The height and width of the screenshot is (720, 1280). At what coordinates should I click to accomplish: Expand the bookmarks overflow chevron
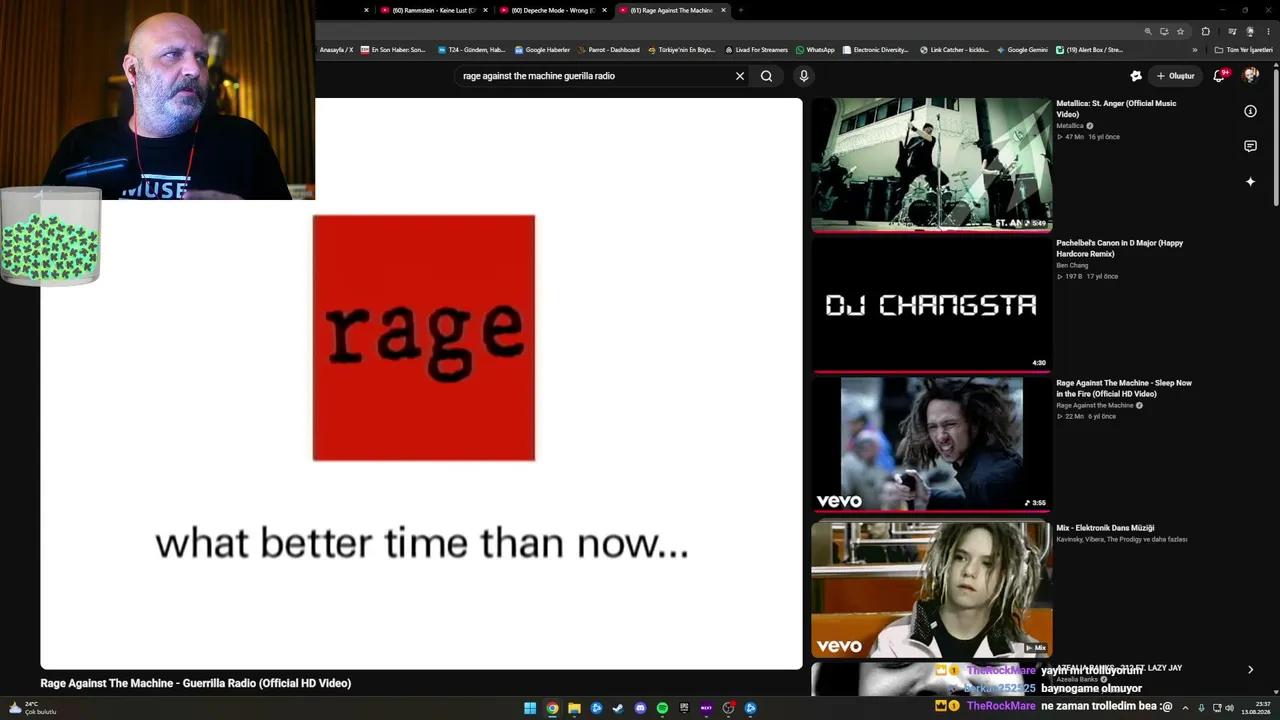click(1194, 50)
